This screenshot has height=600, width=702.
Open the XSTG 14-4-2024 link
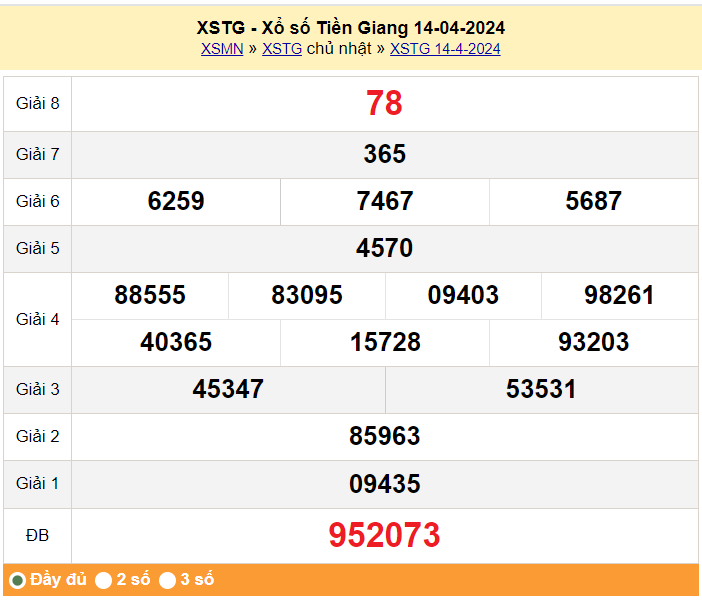tap(445, 48)
